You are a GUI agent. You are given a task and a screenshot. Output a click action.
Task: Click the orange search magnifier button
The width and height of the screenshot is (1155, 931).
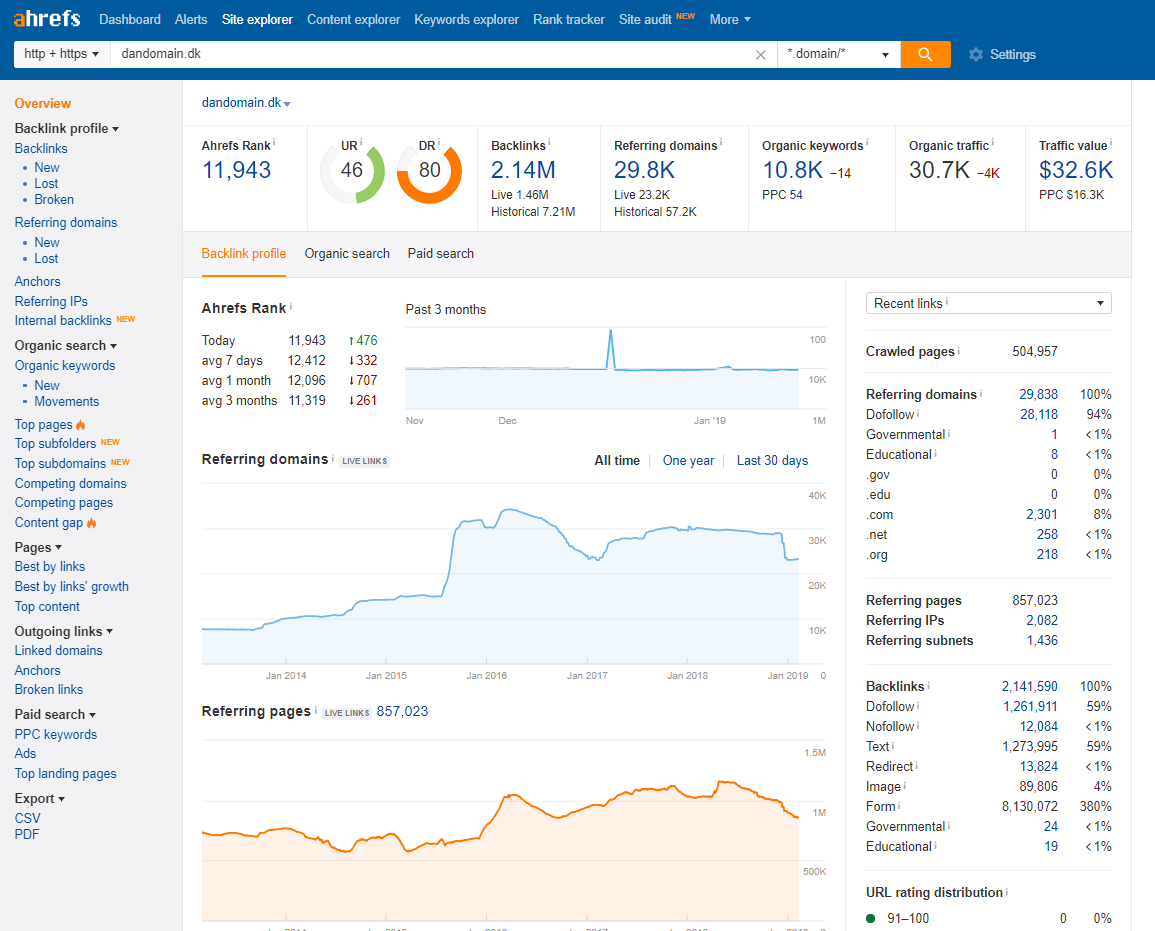coord(925,54)
